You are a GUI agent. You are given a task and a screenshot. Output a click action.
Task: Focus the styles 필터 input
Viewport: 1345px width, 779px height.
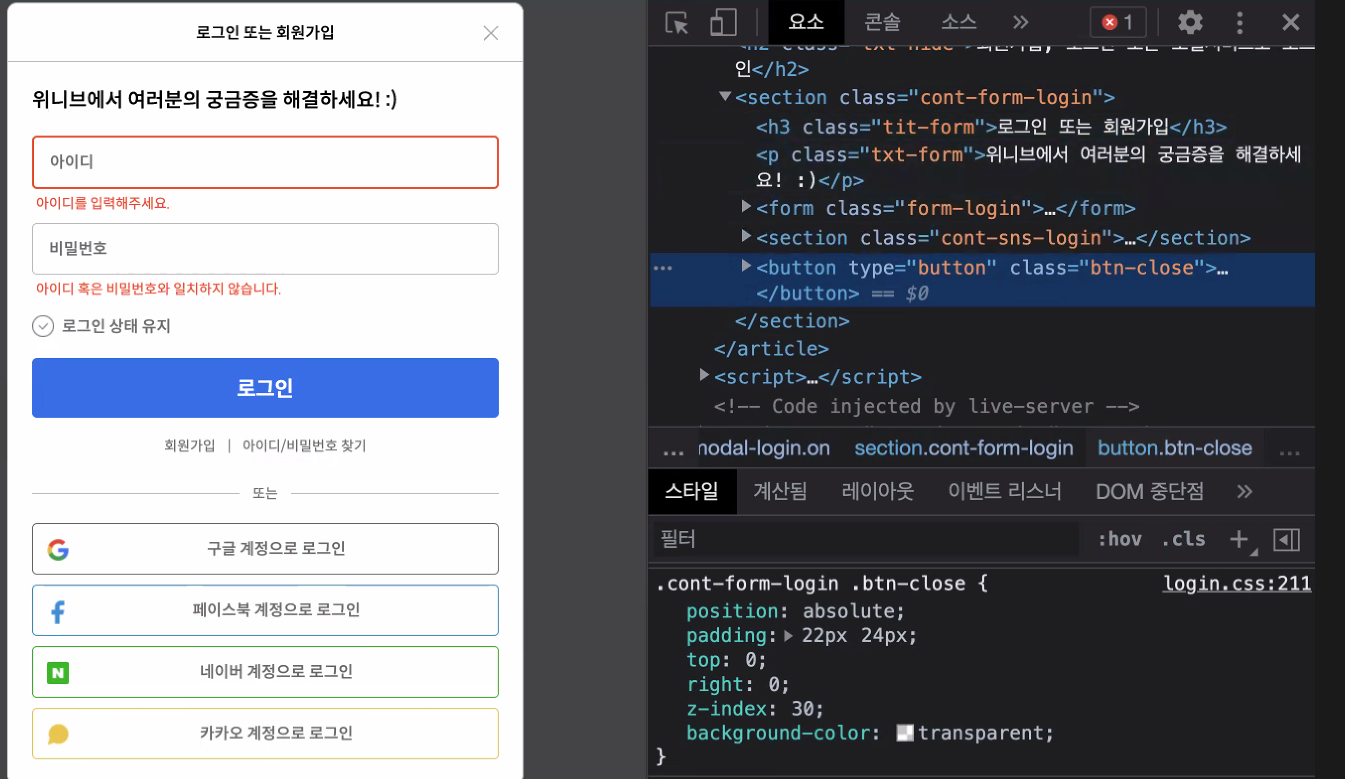point(866,539)
